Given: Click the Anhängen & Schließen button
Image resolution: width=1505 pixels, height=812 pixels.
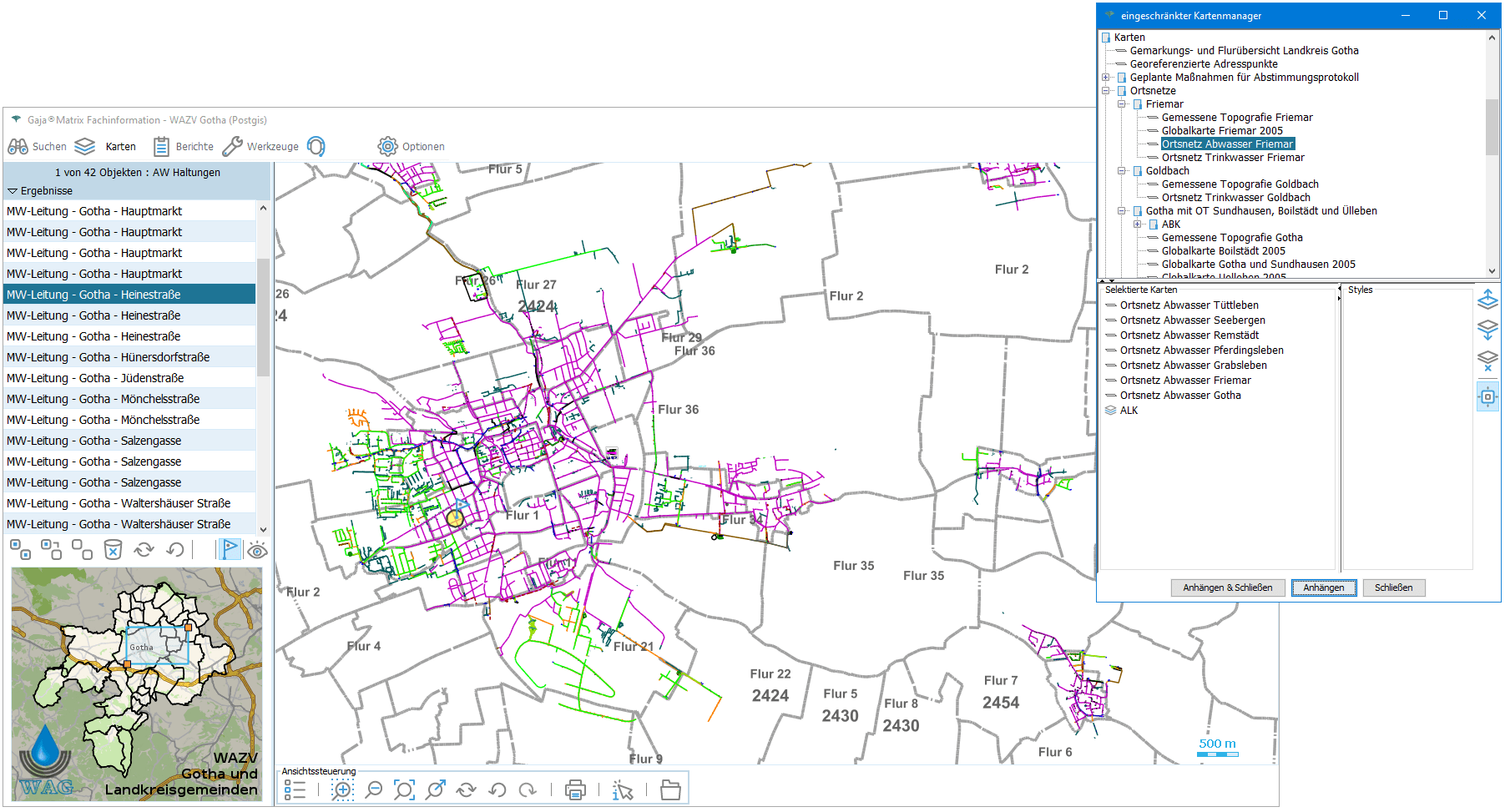Looking at the screenshot, I should 1227,588.
